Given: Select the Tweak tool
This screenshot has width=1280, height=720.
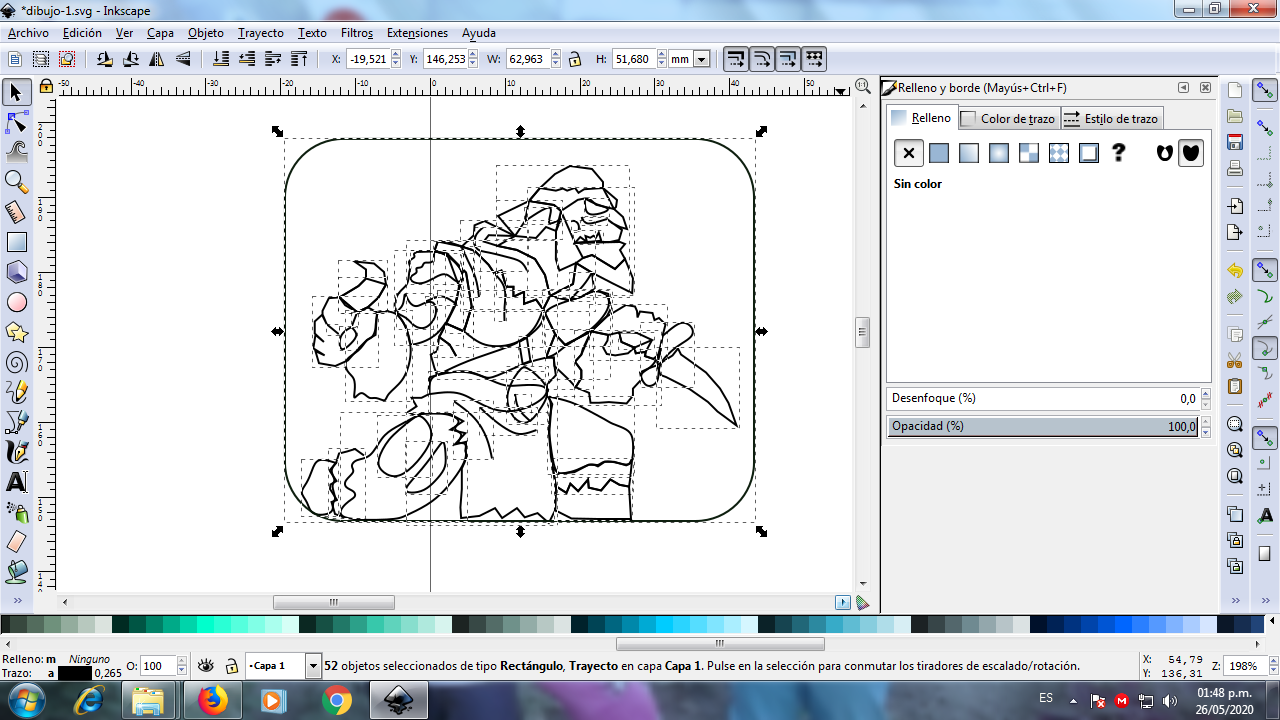Looking at the screenshot, I should tap(16, 152).
